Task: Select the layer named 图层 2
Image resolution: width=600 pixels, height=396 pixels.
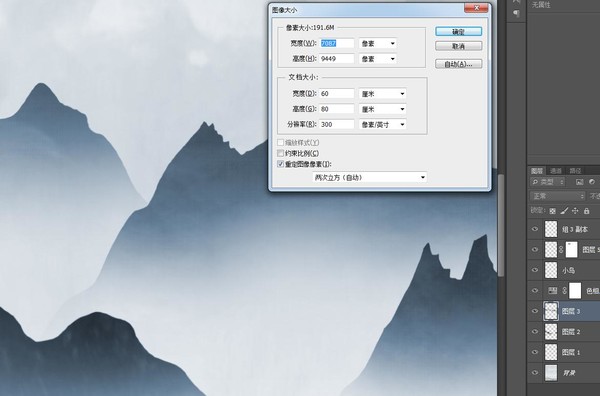Action: tap(571, 332)
